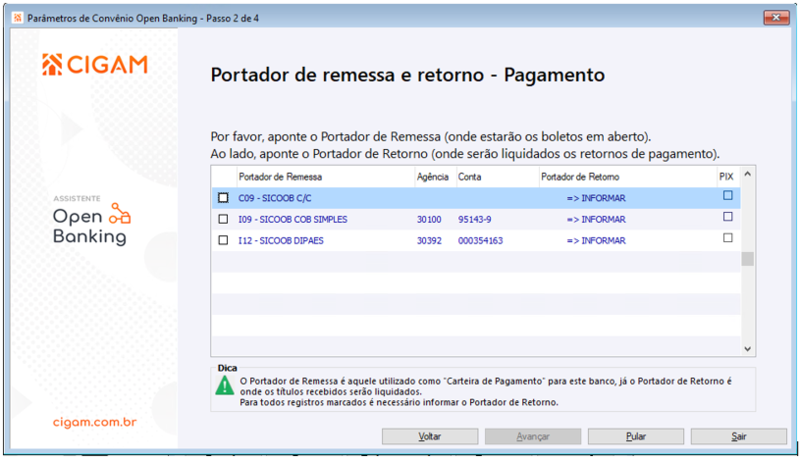
Task: Click the Portador de Retorno column header
Action: point(628,177)
